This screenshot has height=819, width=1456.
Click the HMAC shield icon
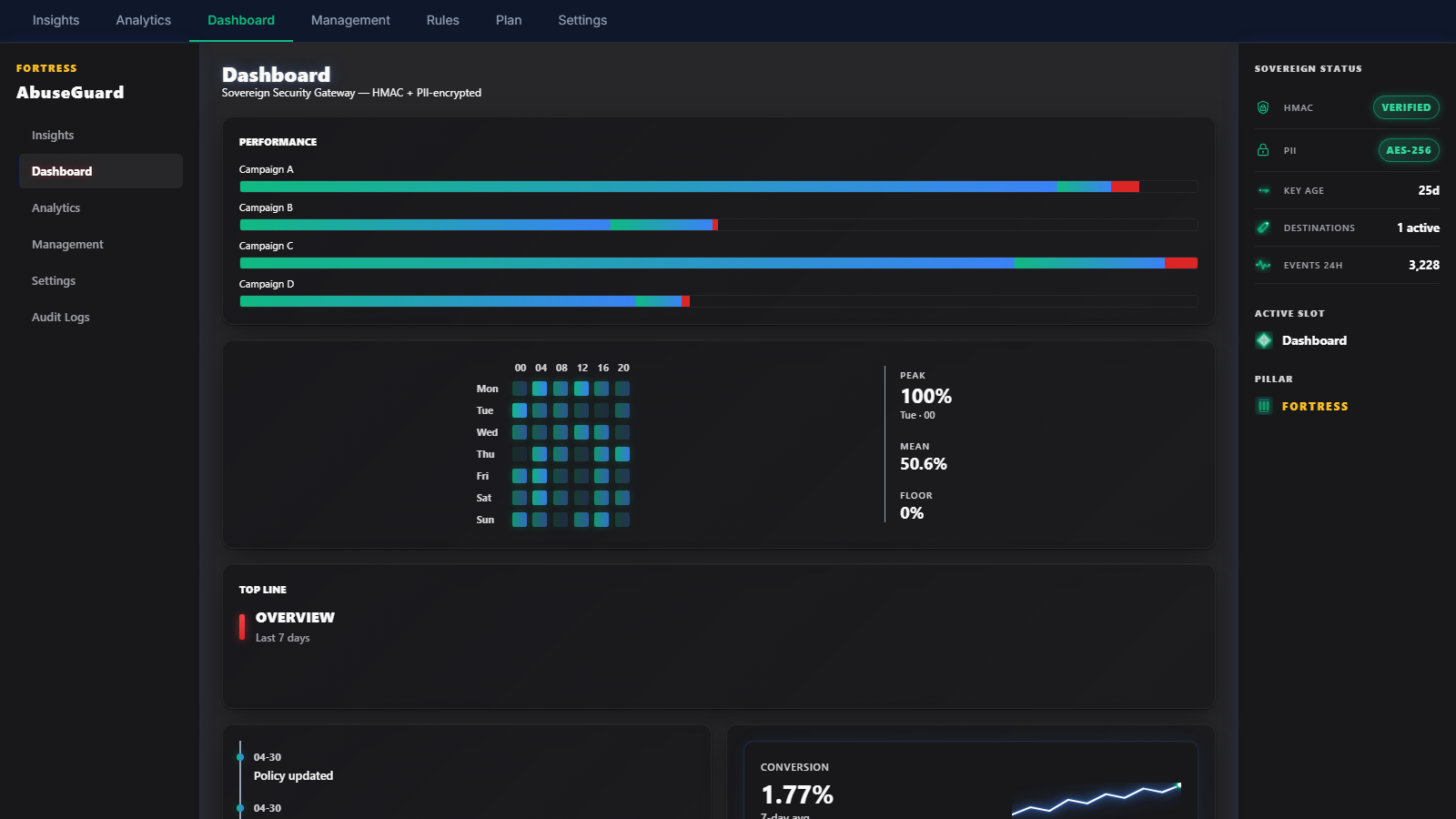[1263, 107]
